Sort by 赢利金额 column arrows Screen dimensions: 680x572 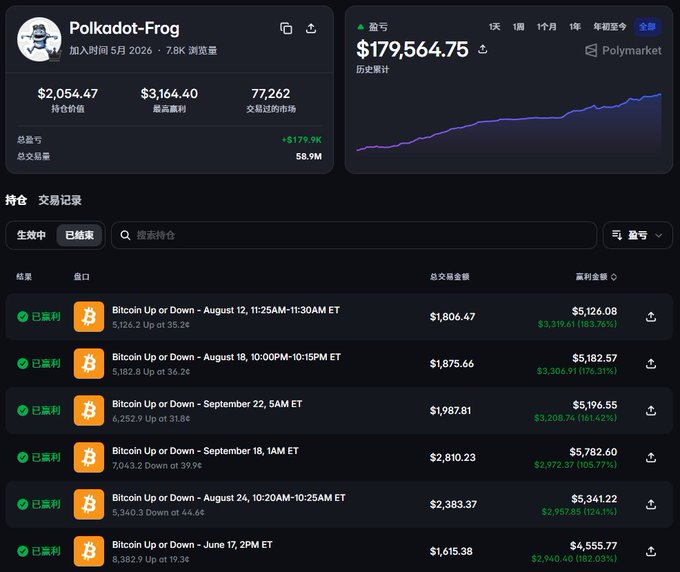point(614,277)
